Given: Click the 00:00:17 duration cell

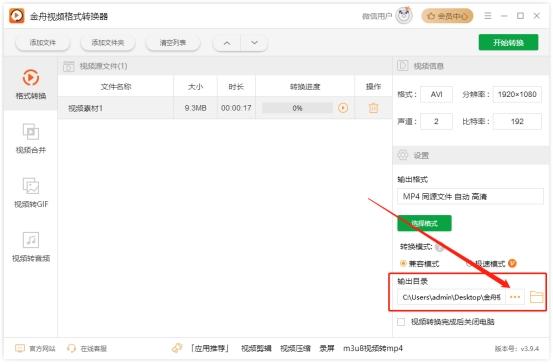Looking at the screenshot, I should click(x=236, y=108).
